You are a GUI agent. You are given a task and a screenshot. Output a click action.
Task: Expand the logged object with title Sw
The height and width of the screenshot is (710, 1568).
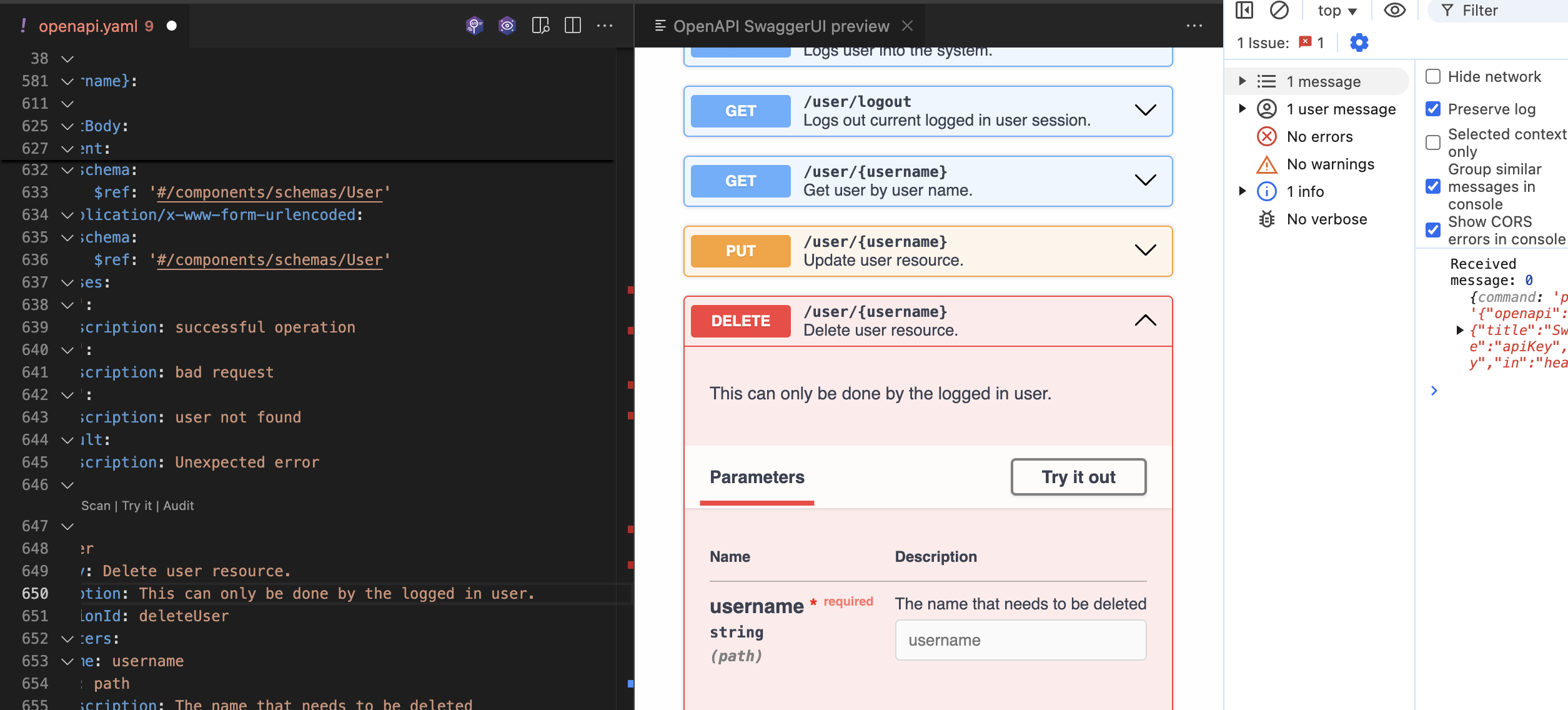click(1460, 330)
